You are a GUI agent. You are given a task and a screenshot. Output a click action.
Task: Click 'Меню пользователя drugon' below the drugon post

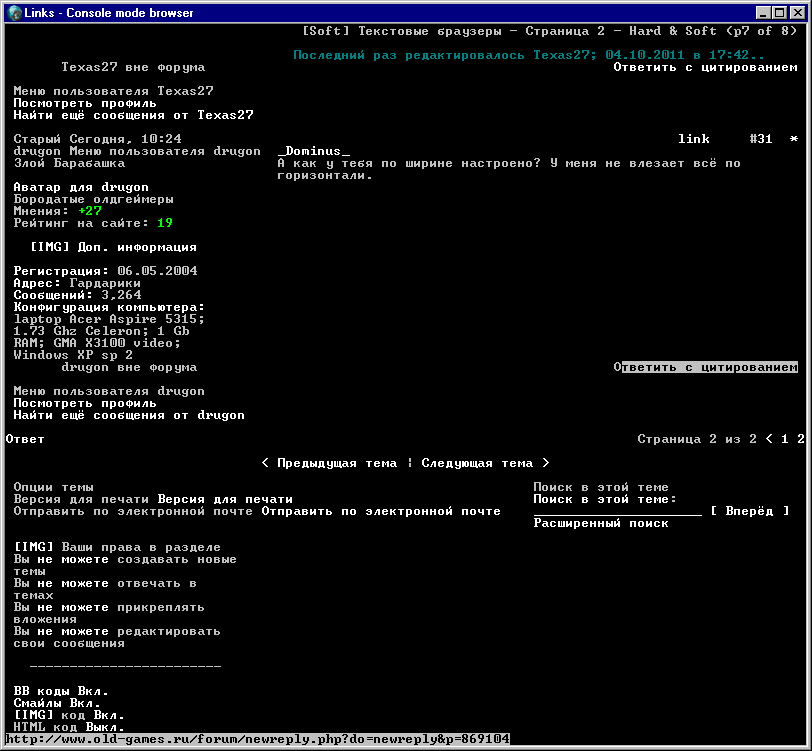[x=109, y=391]
